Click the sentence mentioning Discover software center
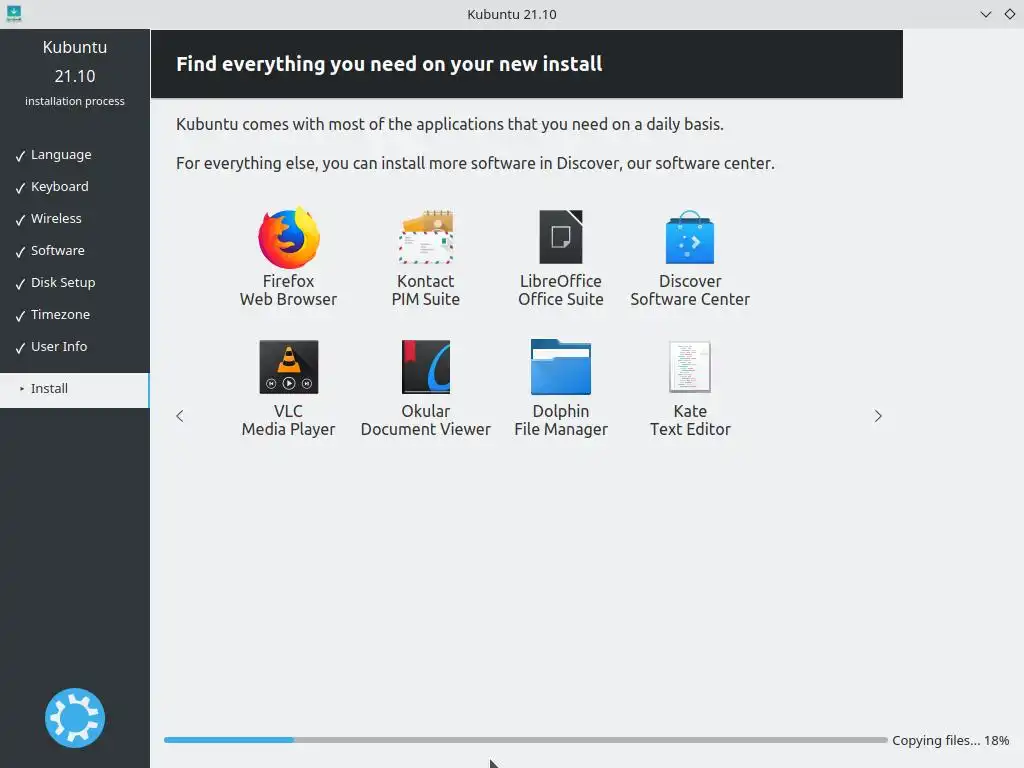This screenshot has height=768, width=1024. pyautogui.click(x=475, y=163)
